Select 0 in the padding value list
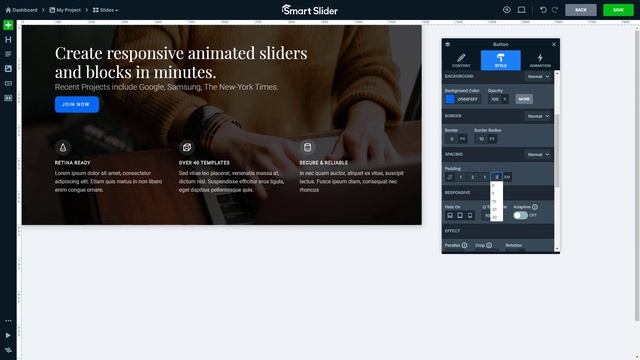The width and height of the screenshot is (640, 360). click(x=496, y=185)
